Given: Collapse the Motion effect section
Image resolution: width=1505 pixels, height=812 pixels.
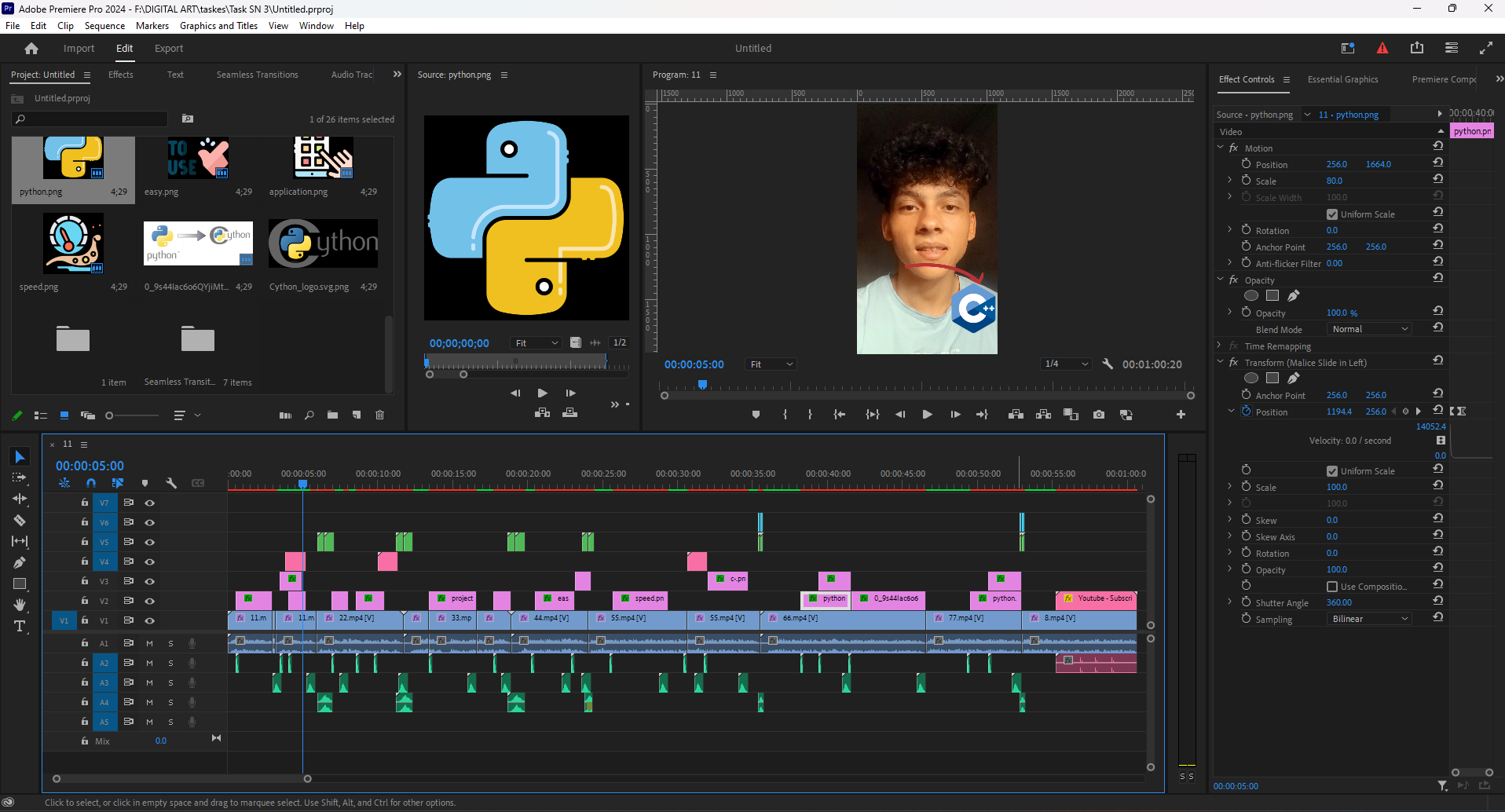Looking at the screenshot, I should point(1221,148).
